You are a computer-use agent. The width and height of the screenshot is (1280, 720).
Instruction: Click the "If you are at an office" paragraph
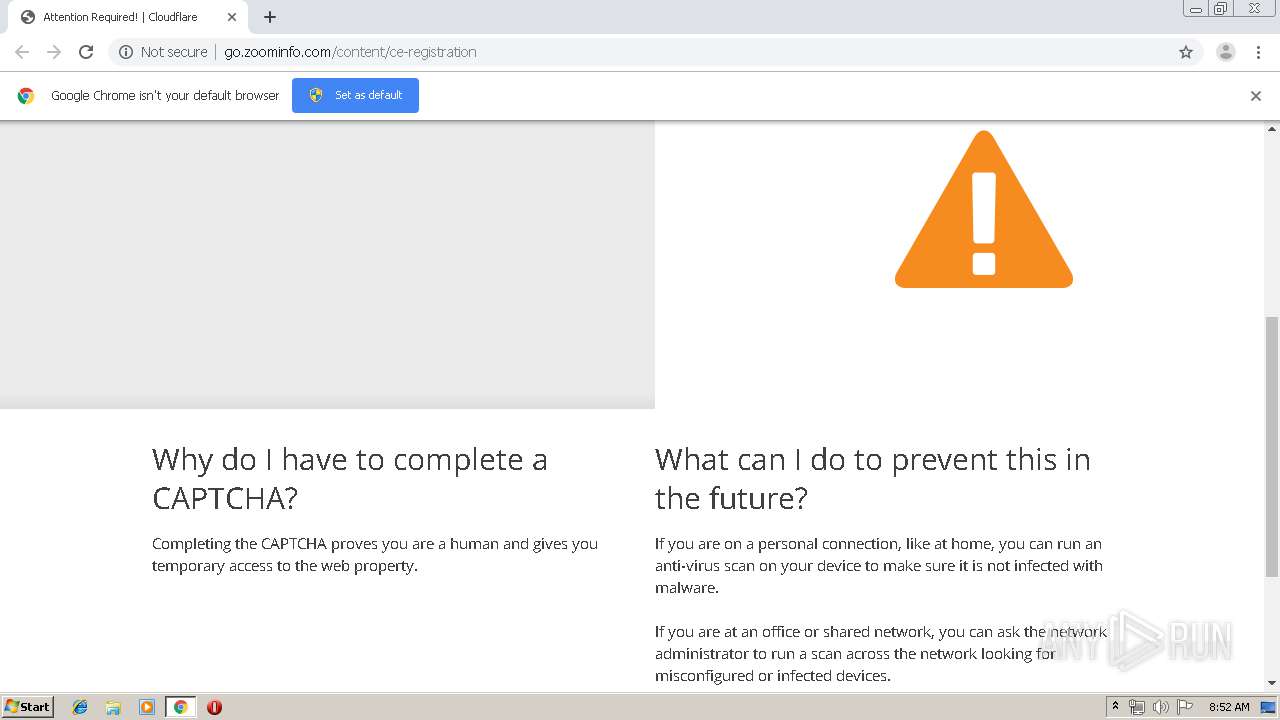881,654
